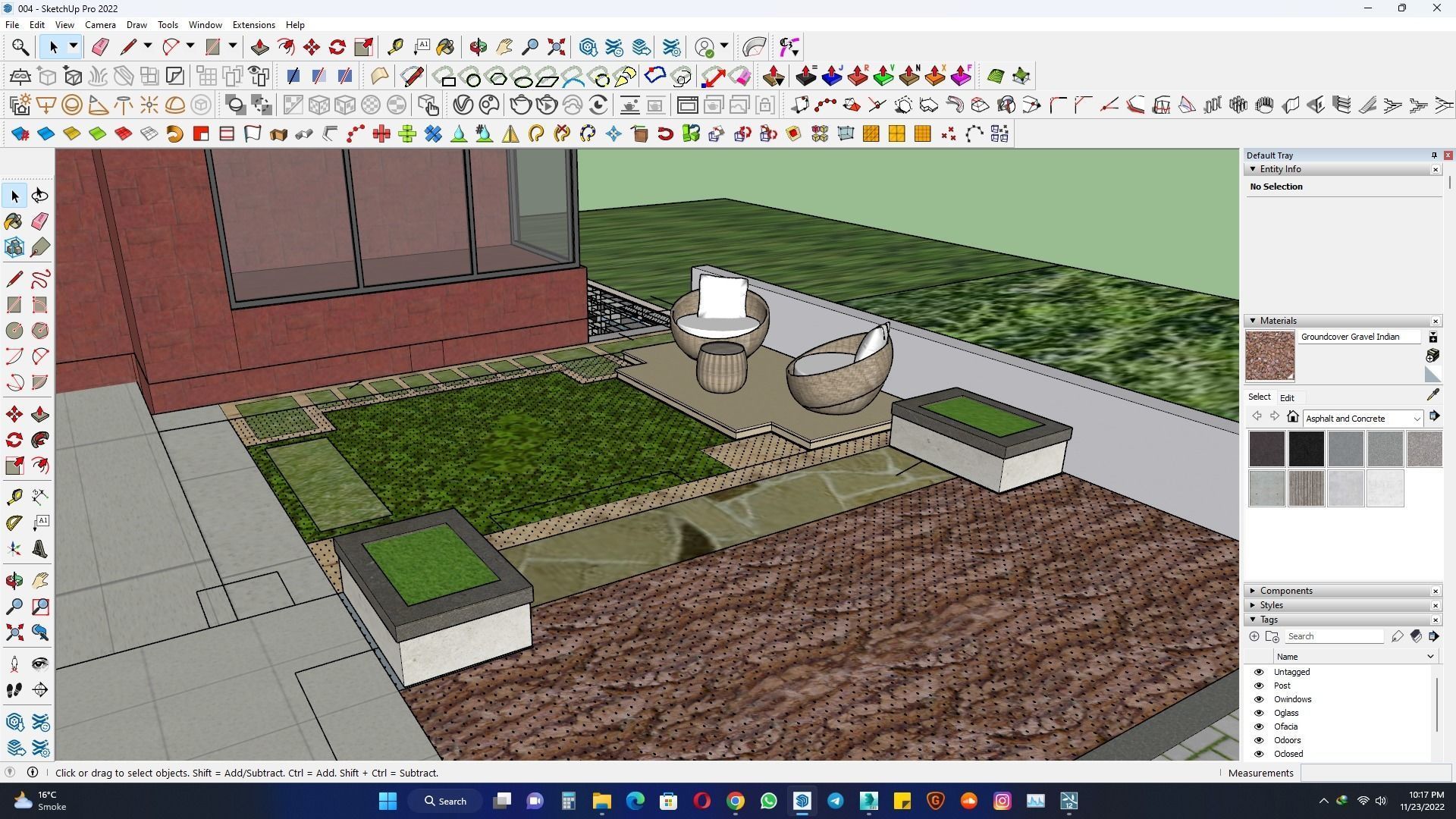Viewport: 1456px width, 819px height.
Task: Activate the Paint Bucket tool
Action: [x=13, y=221]
